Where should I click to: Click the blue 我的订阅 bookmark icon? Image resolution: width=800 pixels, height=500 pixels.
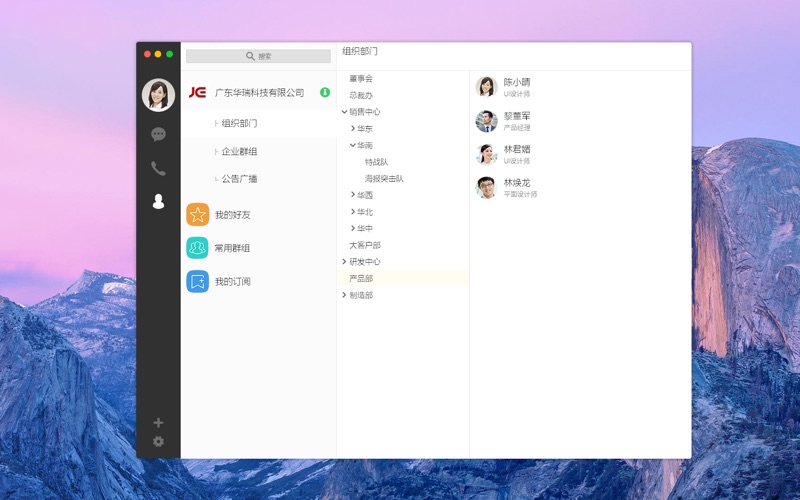click(x=197, y=281)
